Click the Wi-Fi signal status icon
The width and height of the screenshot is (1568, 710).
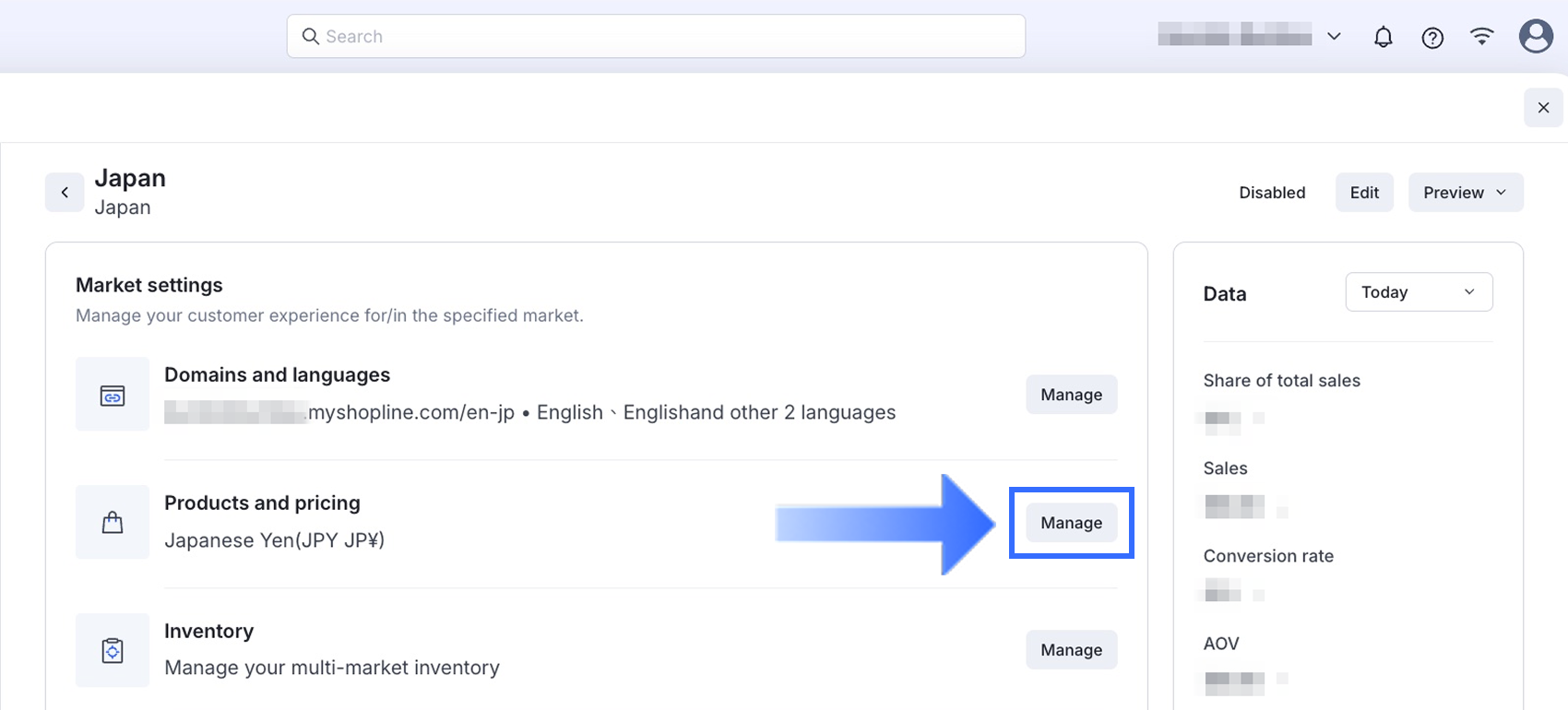click(1482, 36)
